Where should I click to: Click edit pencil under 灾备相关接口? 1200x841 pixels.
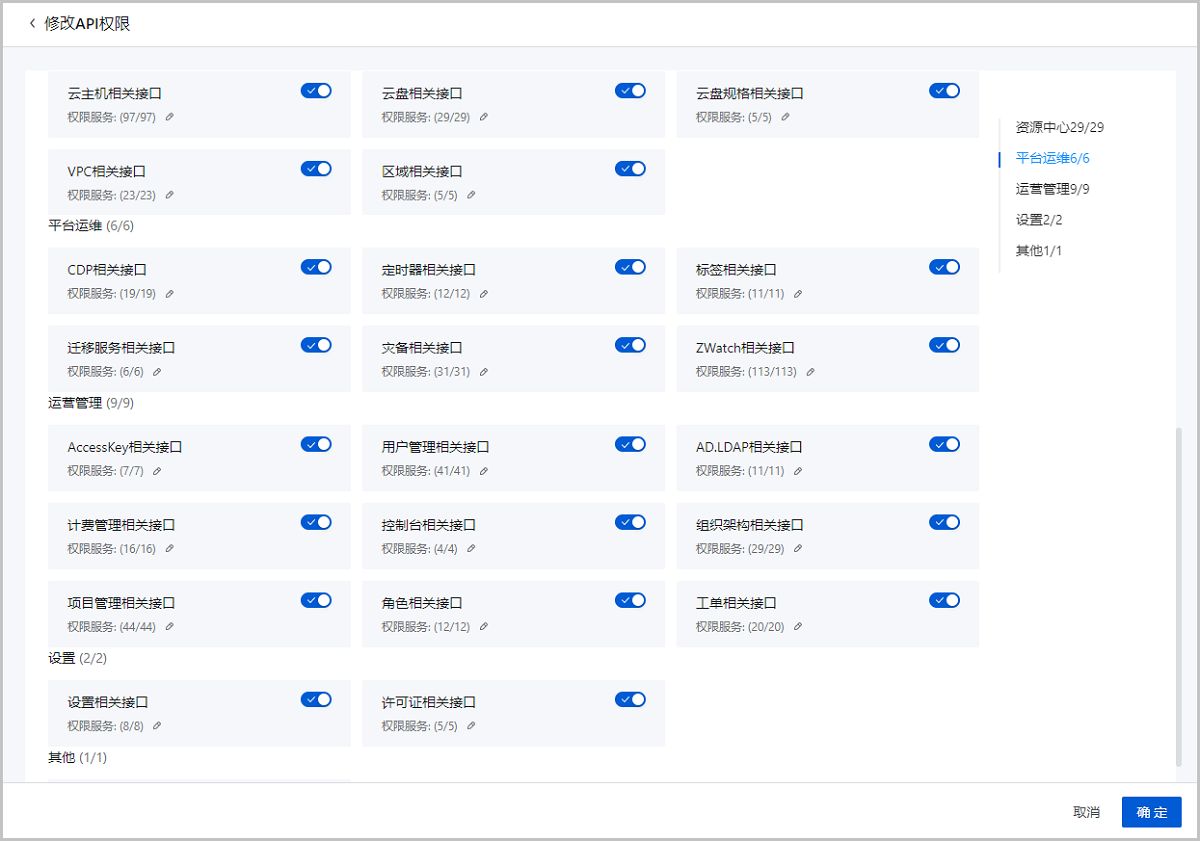483,372
